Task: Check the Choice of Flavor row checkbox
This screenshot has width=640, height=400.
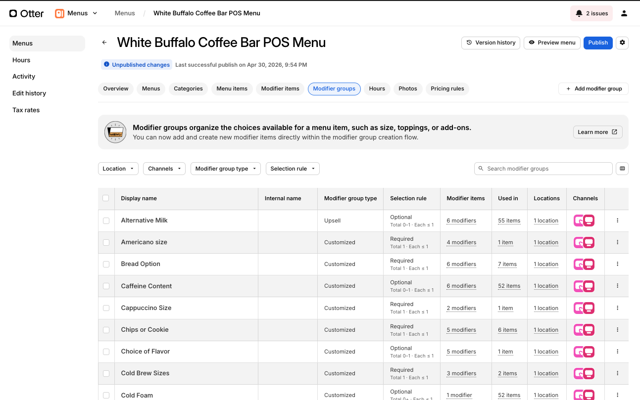Action: click(x=106, y=351)
